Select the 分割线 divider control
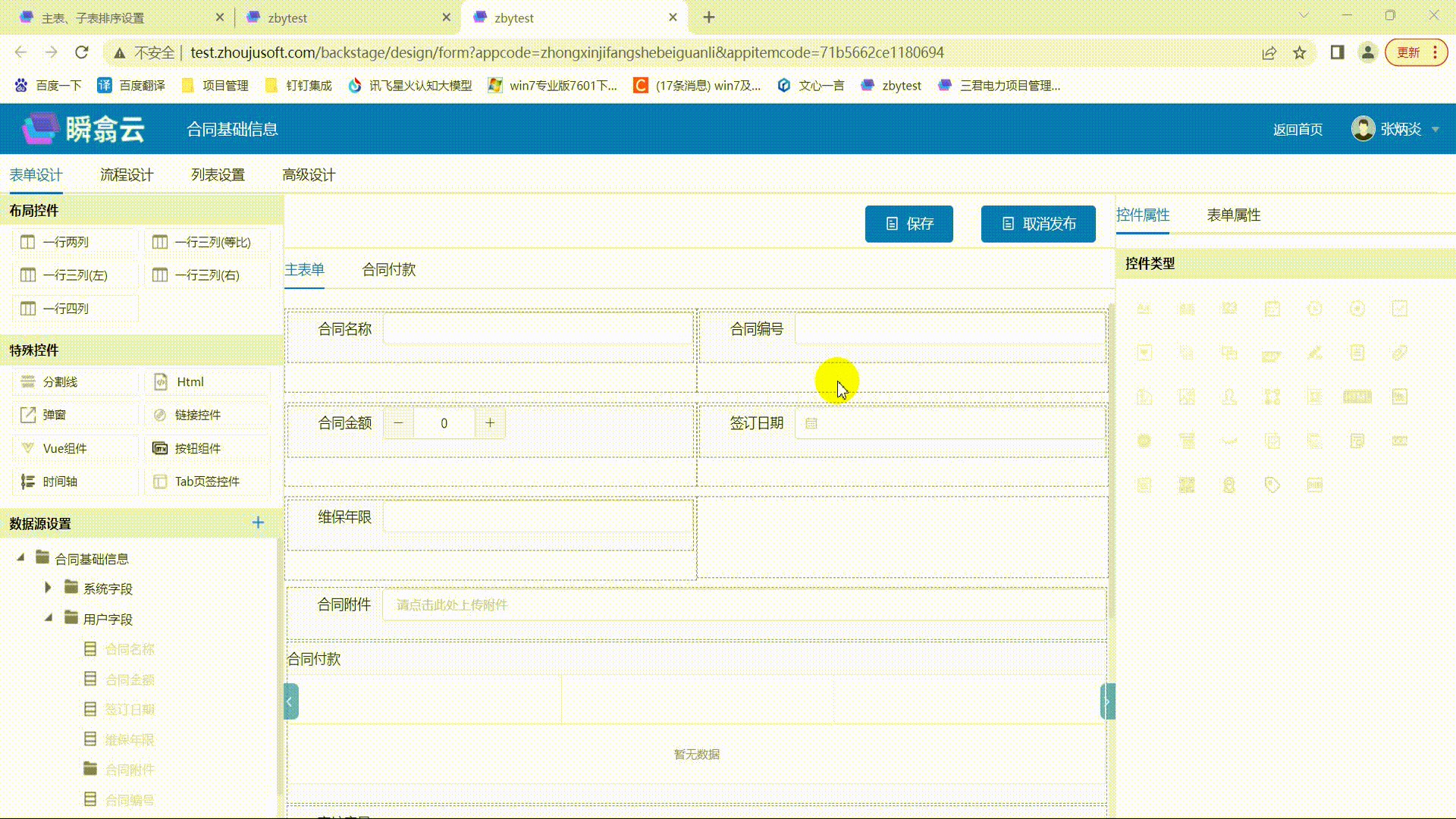 (60, 381)
